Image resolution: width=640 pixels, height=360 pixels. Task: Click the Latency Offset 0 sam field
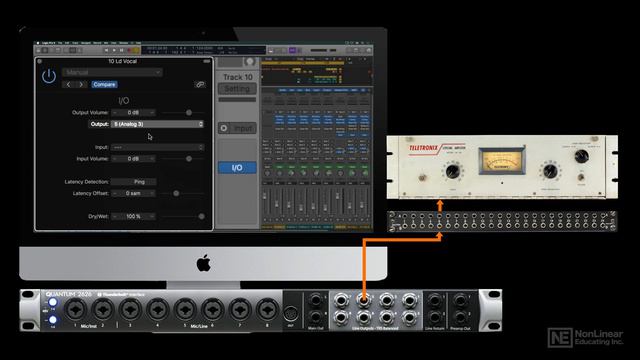pos(133,193)
